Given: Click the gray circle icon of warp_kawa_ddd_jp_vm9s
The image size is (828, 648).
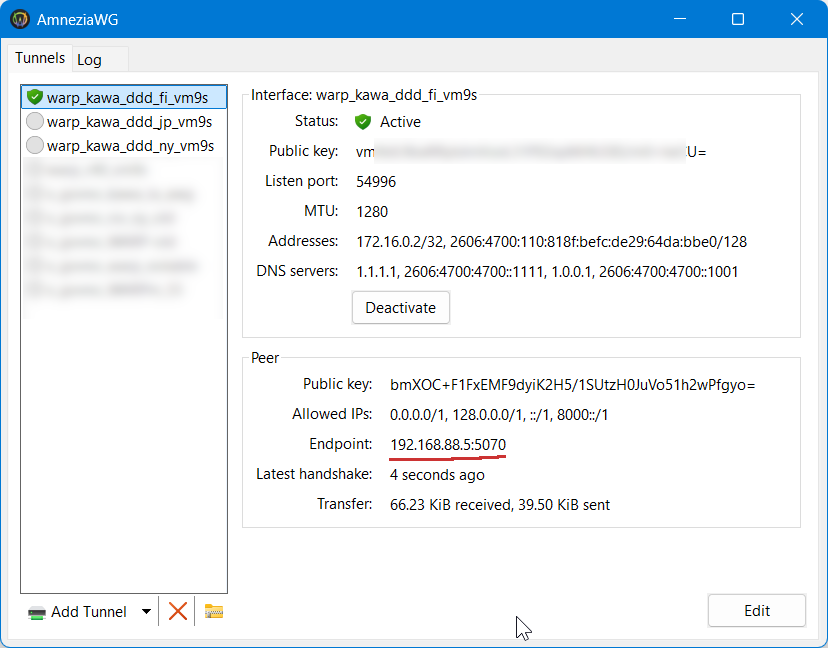Looking at the screenshot, I should pos(35,121).
